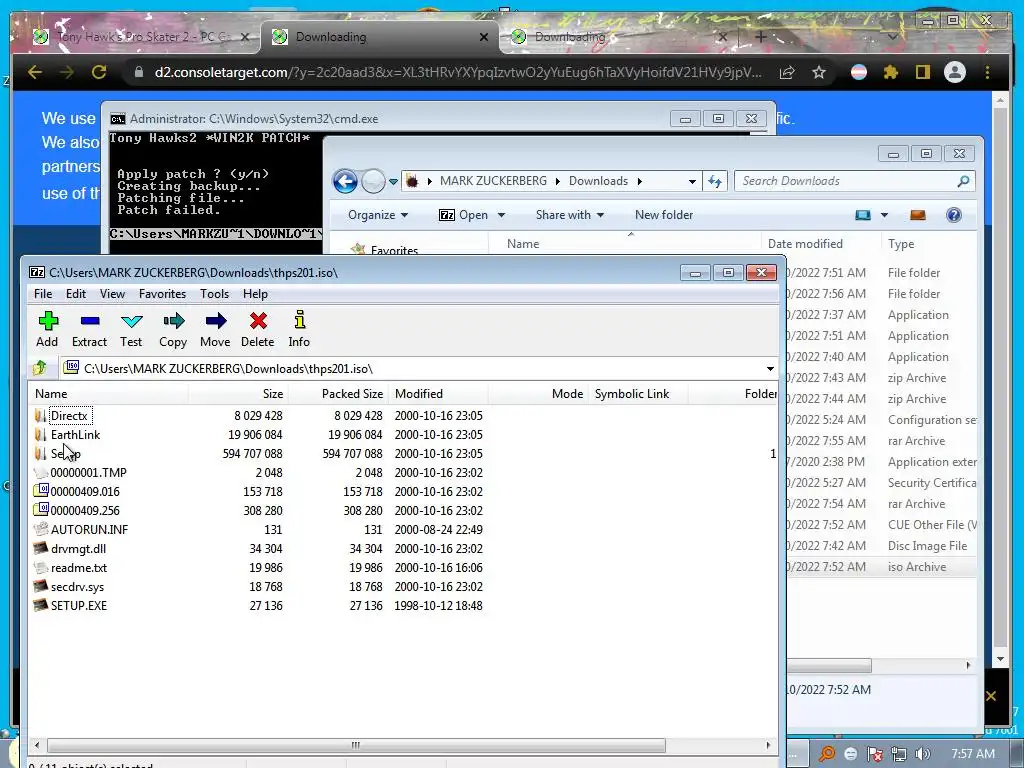Toggle Chrome side panel icon
The height and width of the screenshot is (768, 1024).
pos(922,72)
